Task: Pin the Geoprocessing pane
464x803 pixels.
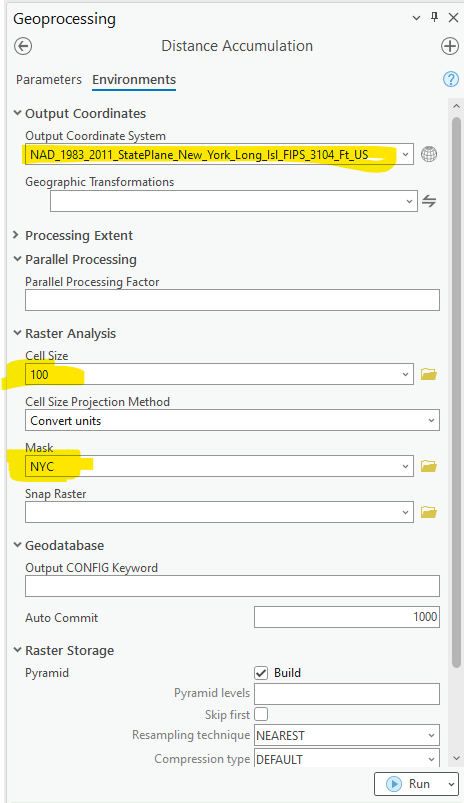Action: click(434, 17)
